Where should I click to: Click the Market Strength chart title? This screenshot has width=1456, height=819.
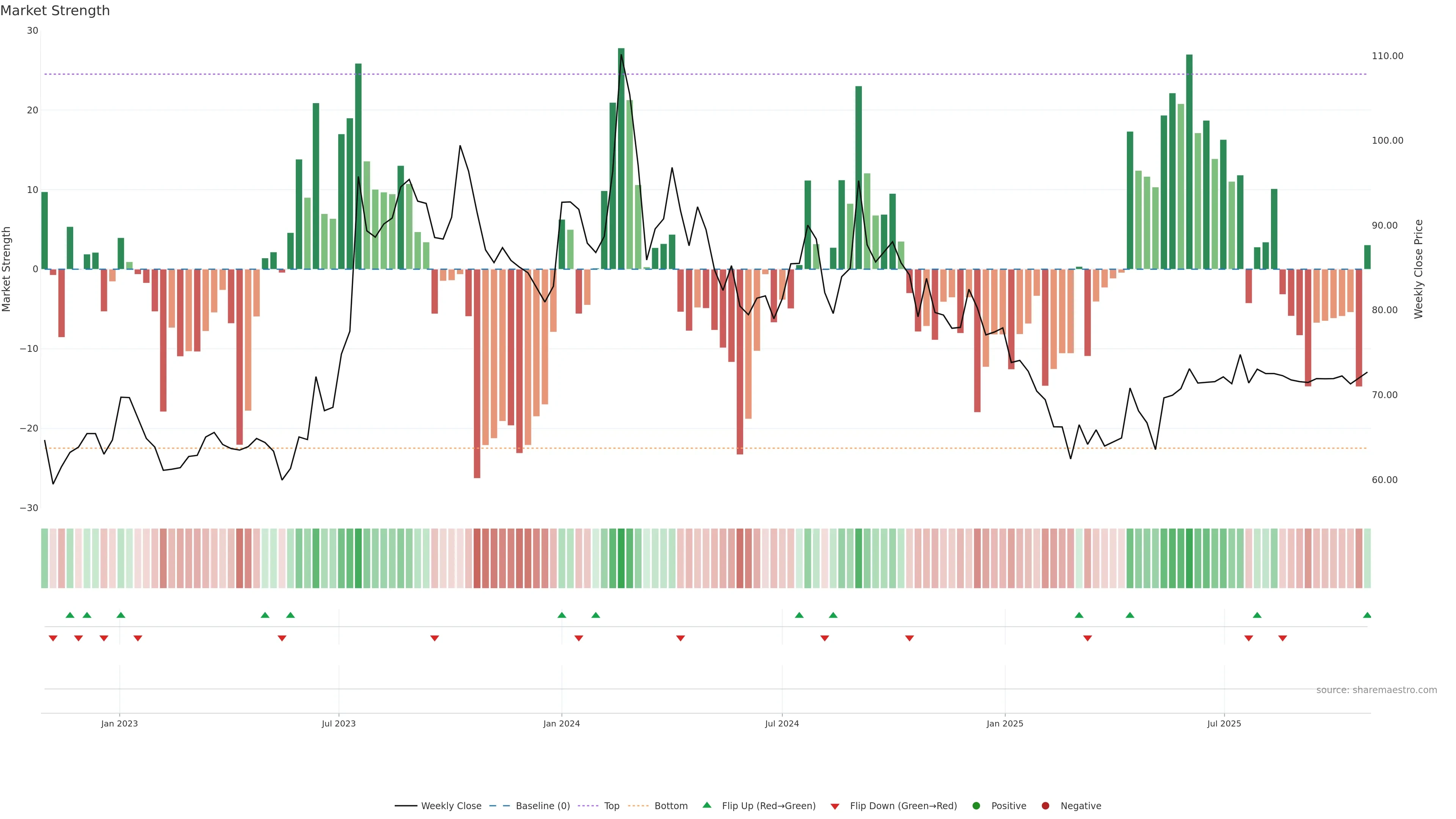pos(55,11)
